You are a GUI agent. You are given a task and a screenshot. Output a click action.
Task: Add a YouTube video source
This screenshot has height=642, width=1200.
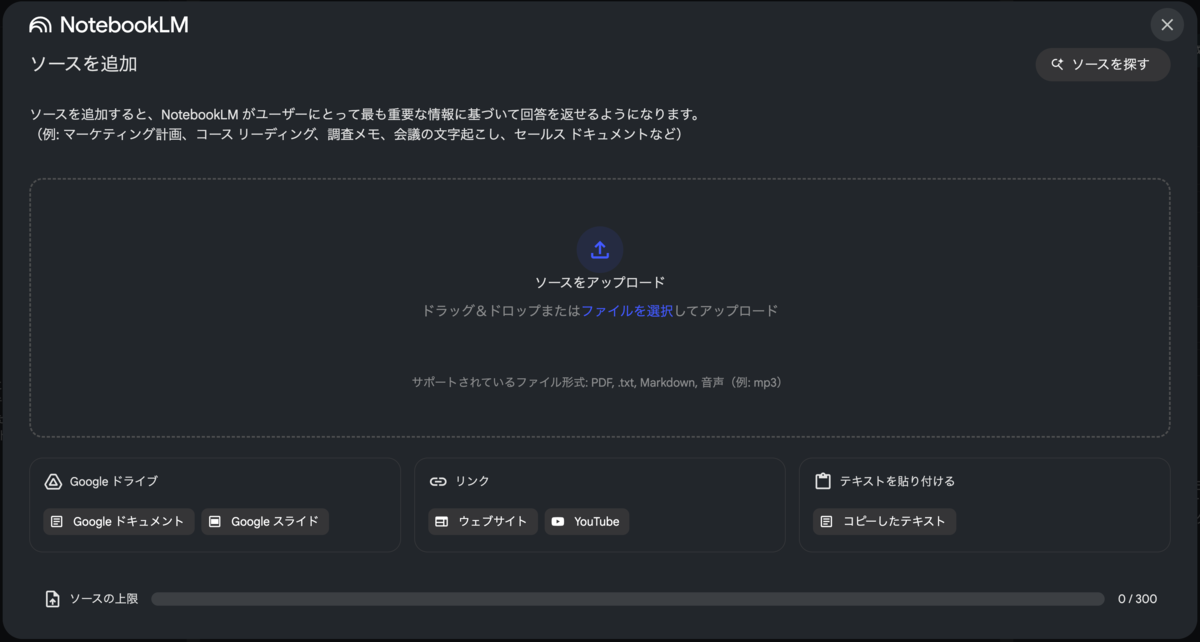[x=587, y=521]
